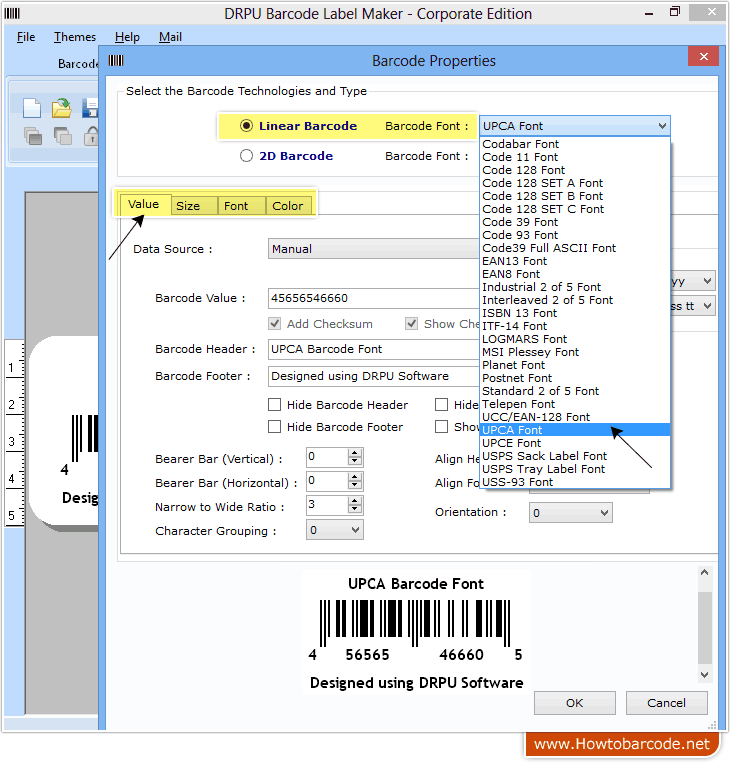730x763 pixels.
Task: Enable the Hide Barcode Header checkbox
Action: 274,404
